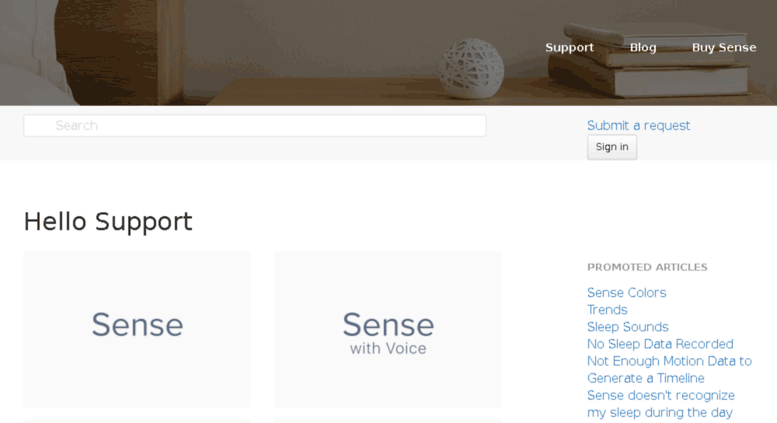Open the Sleep Sounds article
Screen dimensions: 777x423
(627, 327)
